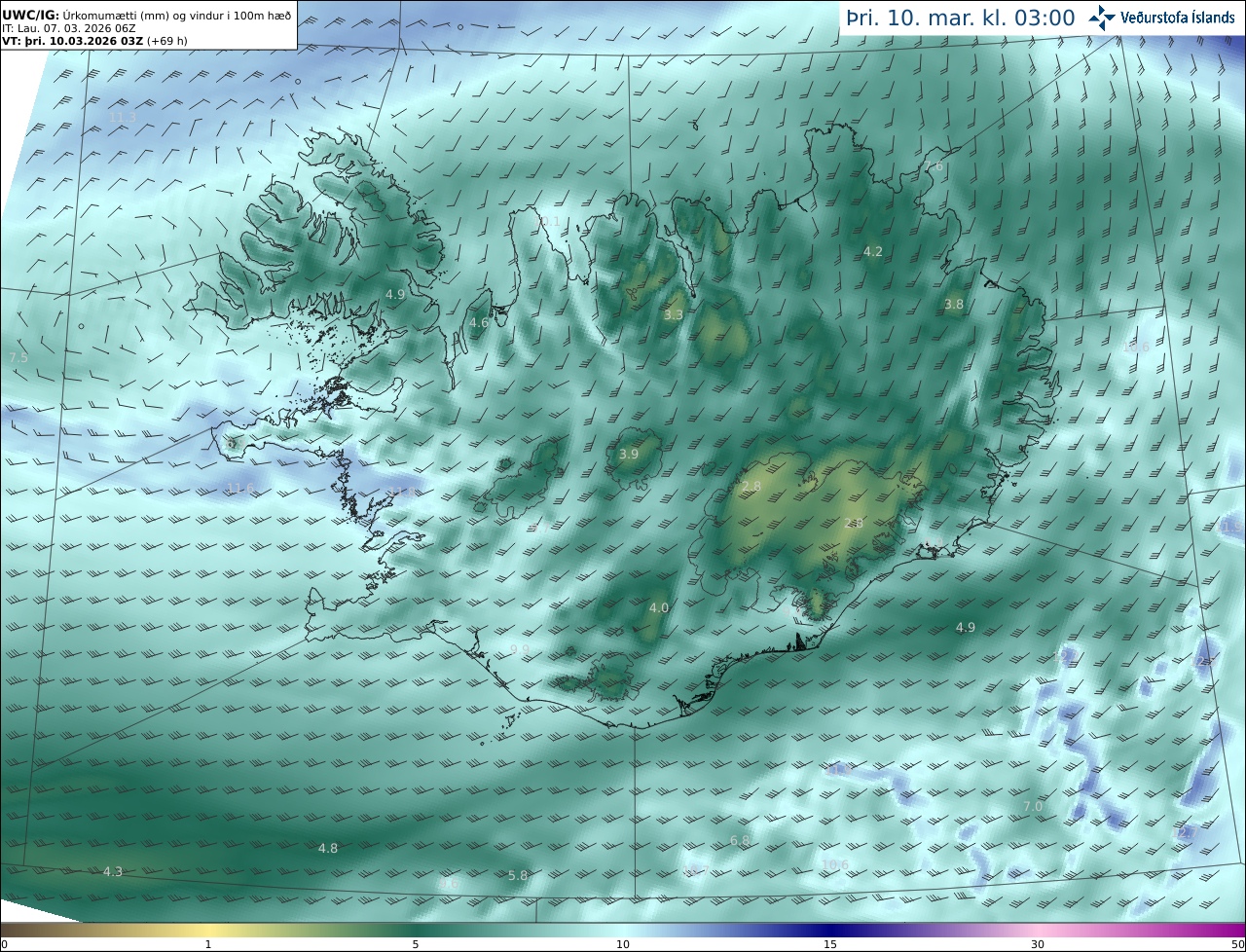Click the 'UWC/IG: Úrkomumætti (mm)' title line
This screenshot has width=1246, height=952.
146,15
